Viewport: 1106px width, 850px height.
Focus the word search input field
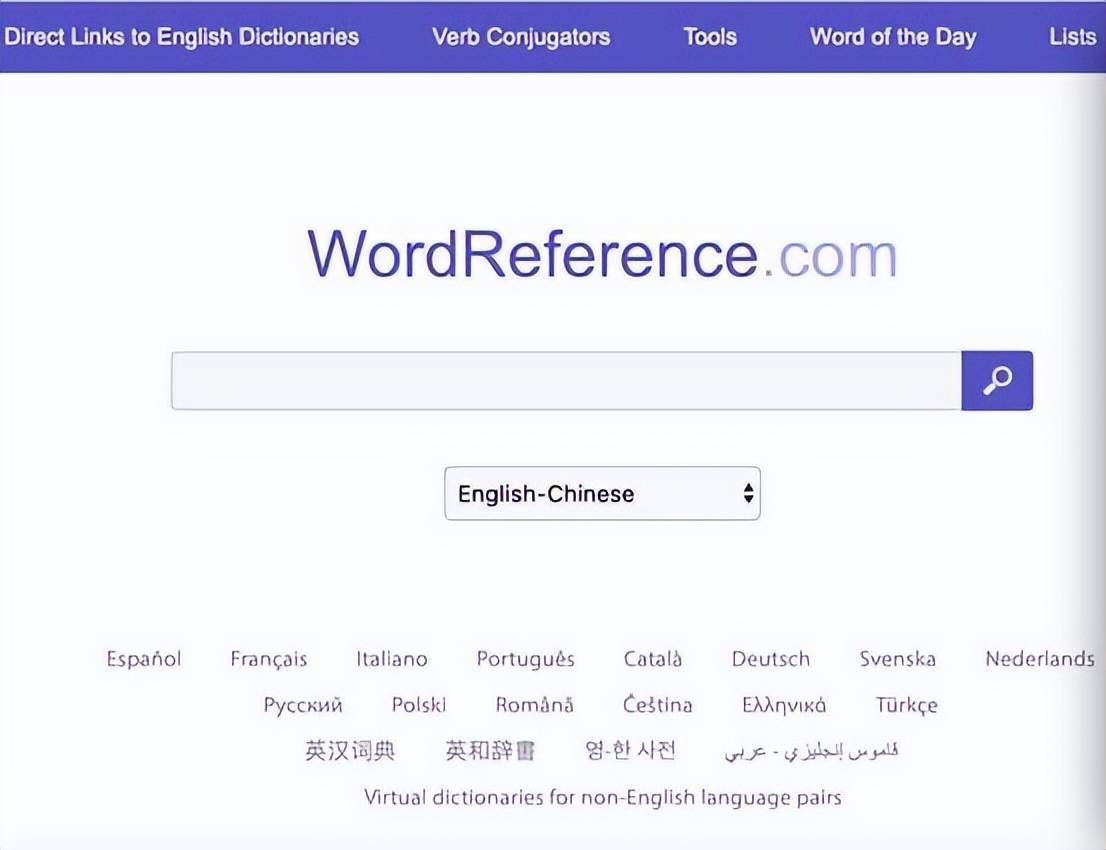[x=566, y=380]
